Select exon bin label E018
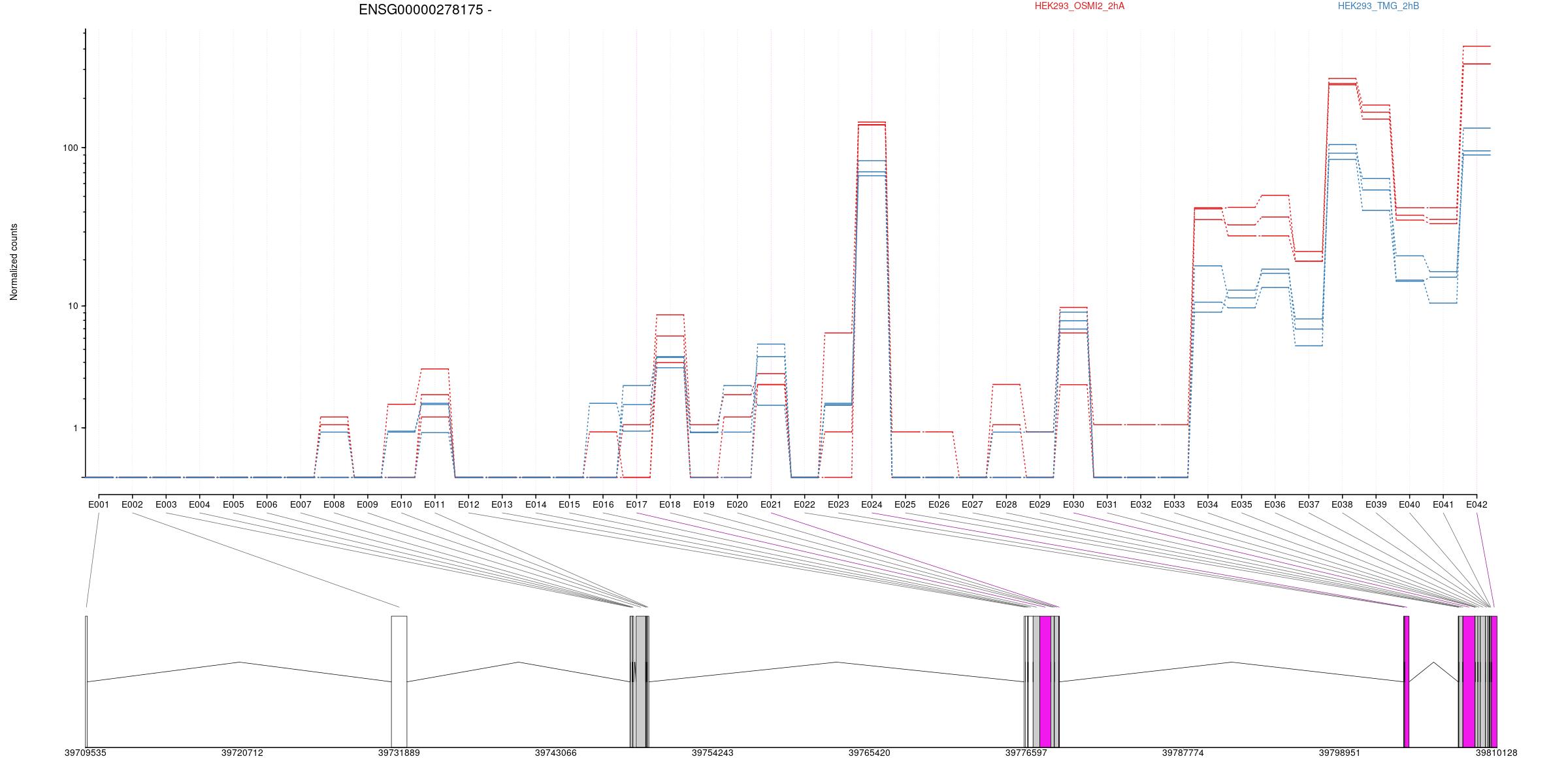 [670, 504]
